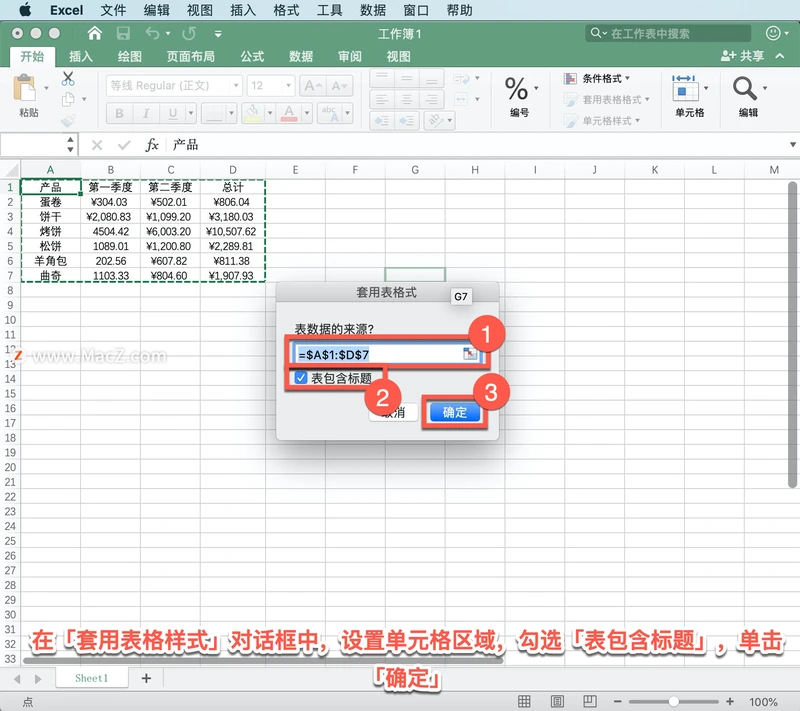
Task: Open the borders dropdown arrow
Action: point(231,113)
